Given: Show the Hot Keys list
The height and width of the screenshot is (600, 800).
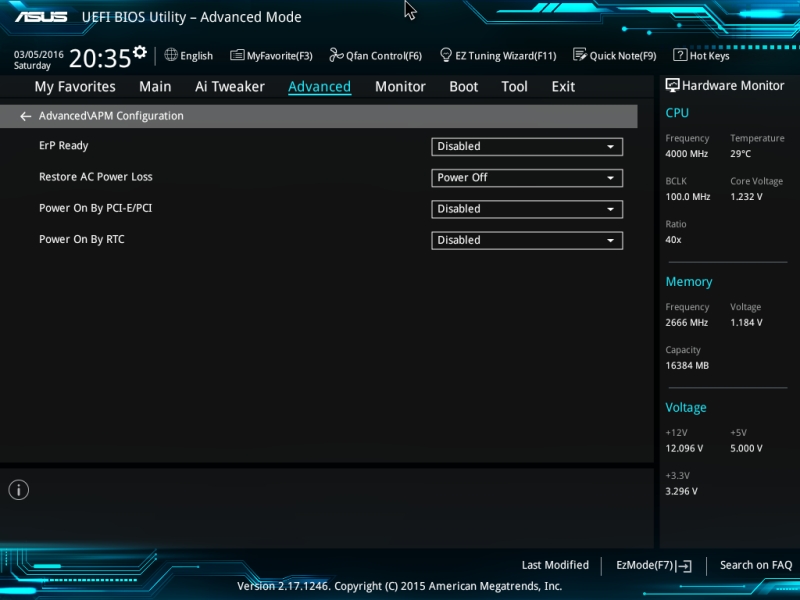Looking at the screenshot, I should coord(702,56).
